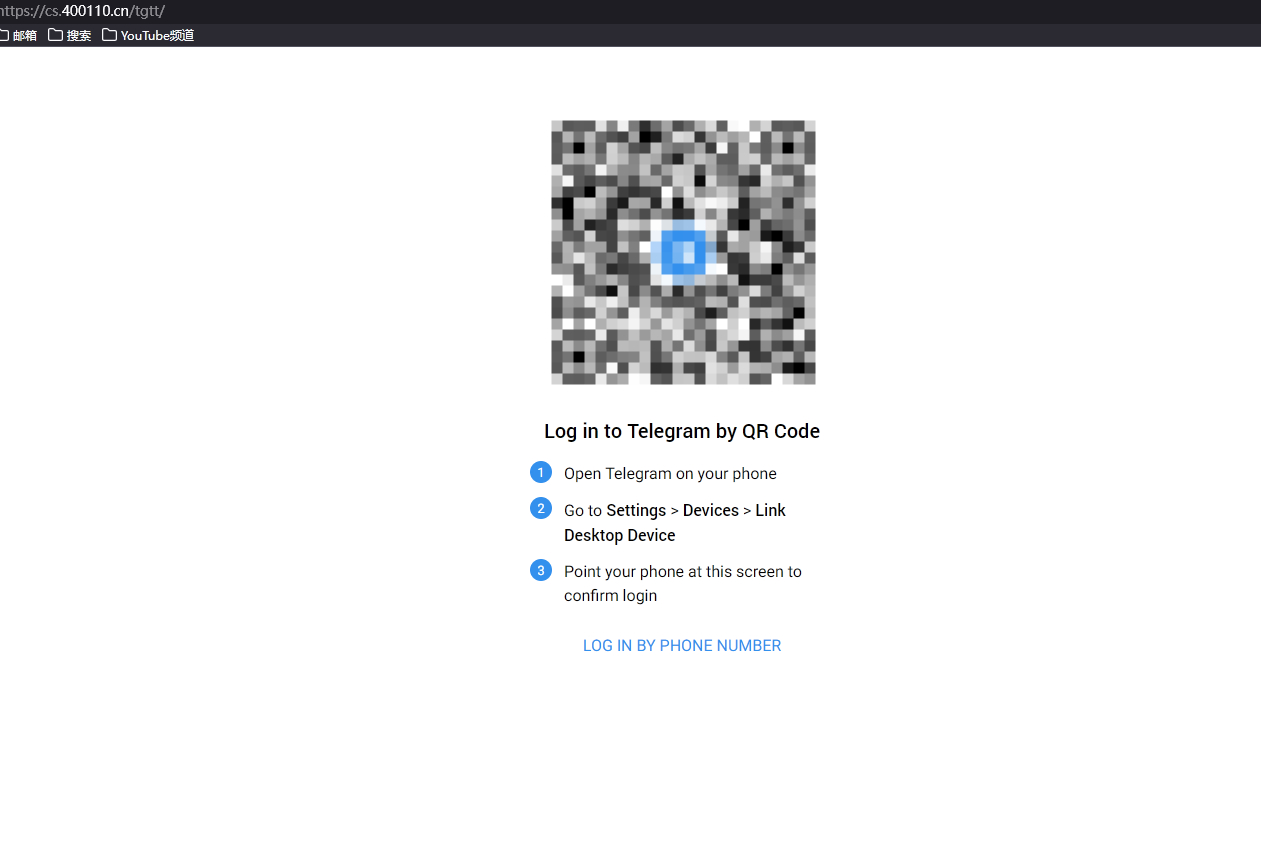Image resolution: width=1261 pixels, height=861 pixels.
Task: Expand the 搜索 bookmarks folder label
Action: (x=79, y=35)
